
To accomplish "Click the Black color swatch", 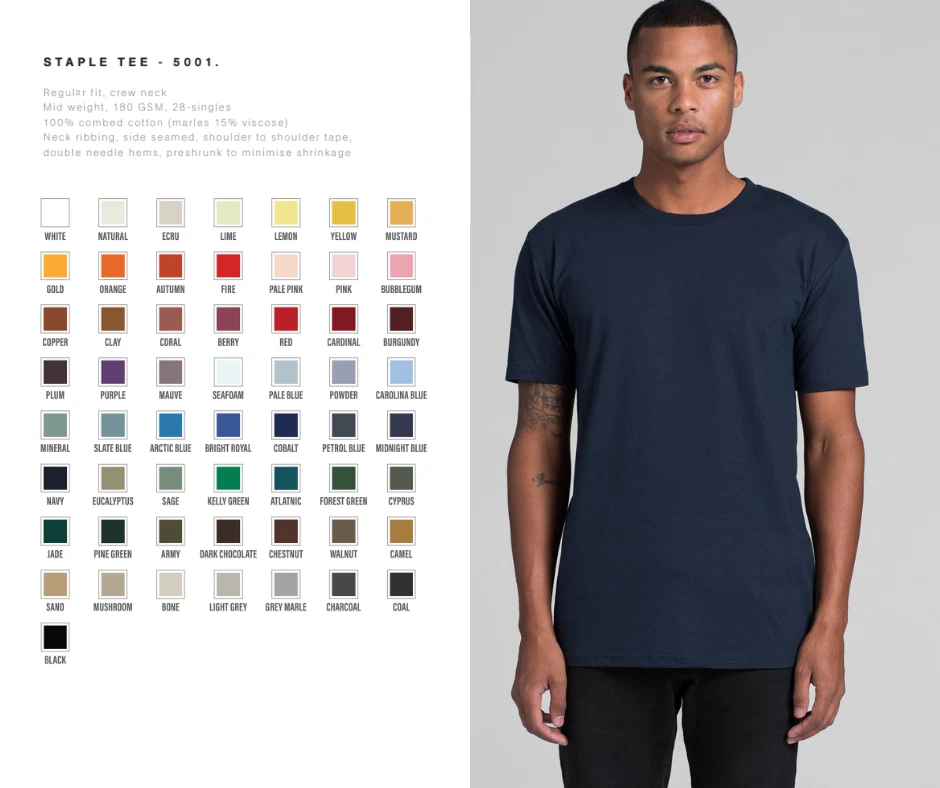I will point(55,637).
